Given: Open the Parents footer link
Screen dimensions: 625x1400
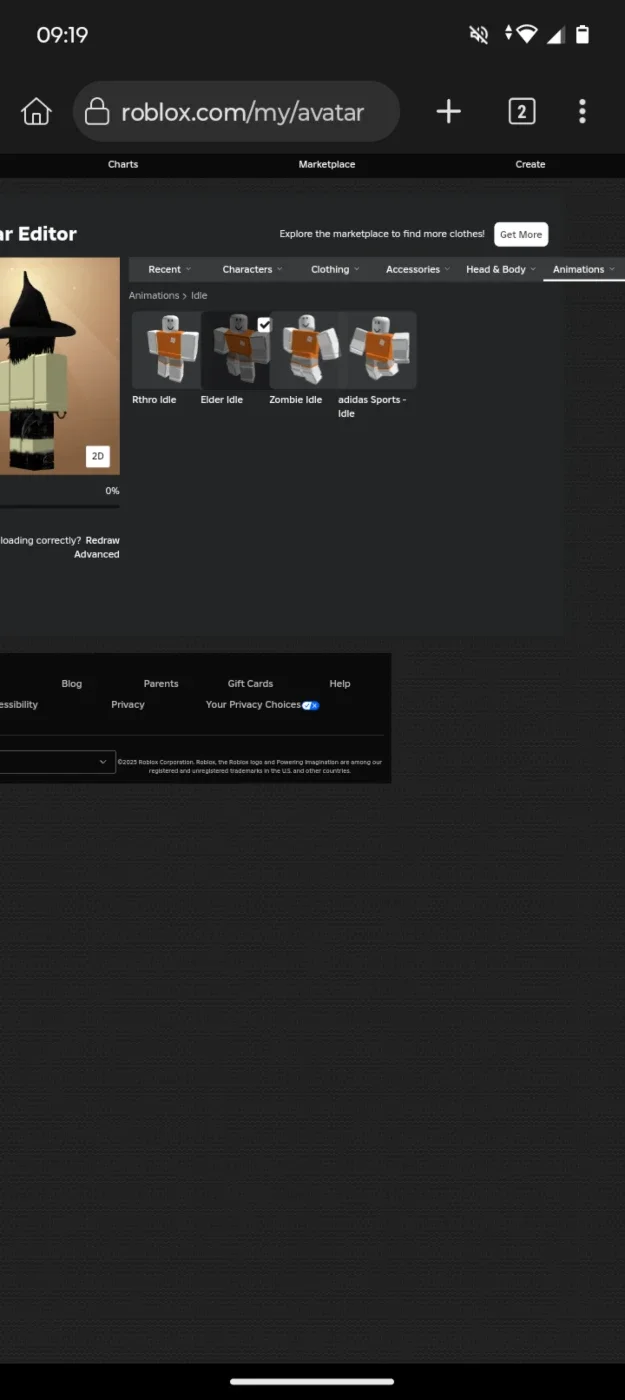Looking at the screenshot, I should coord(161,684).
